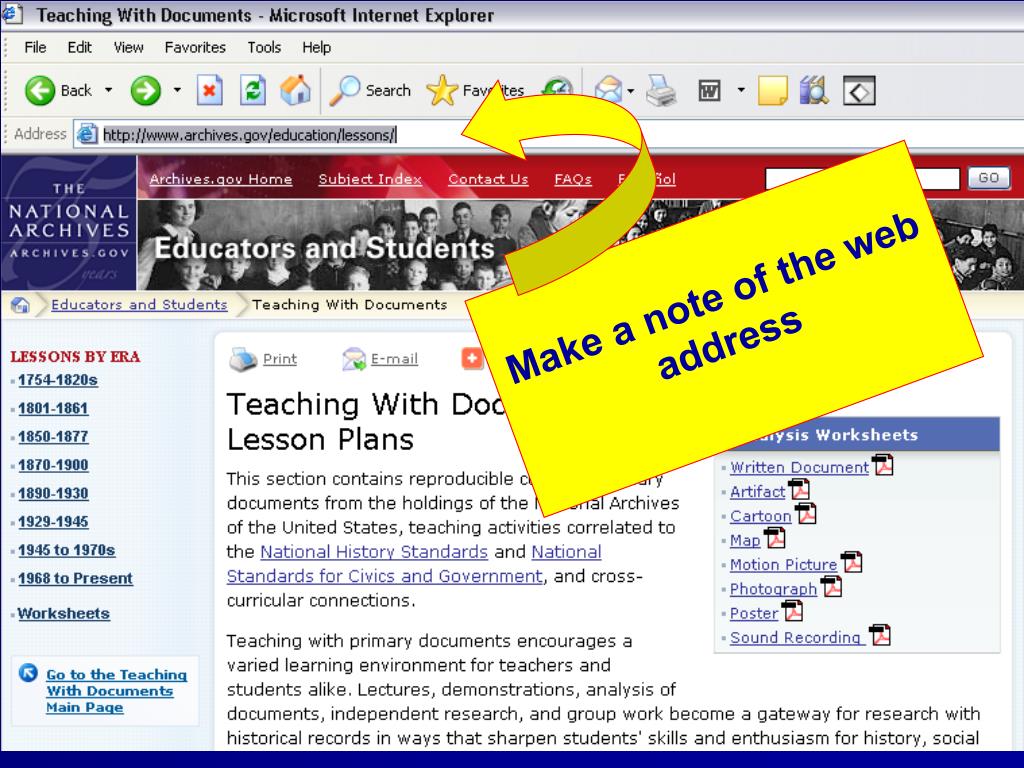Open National Standards for Civics and Government link

tap(414, 564)
